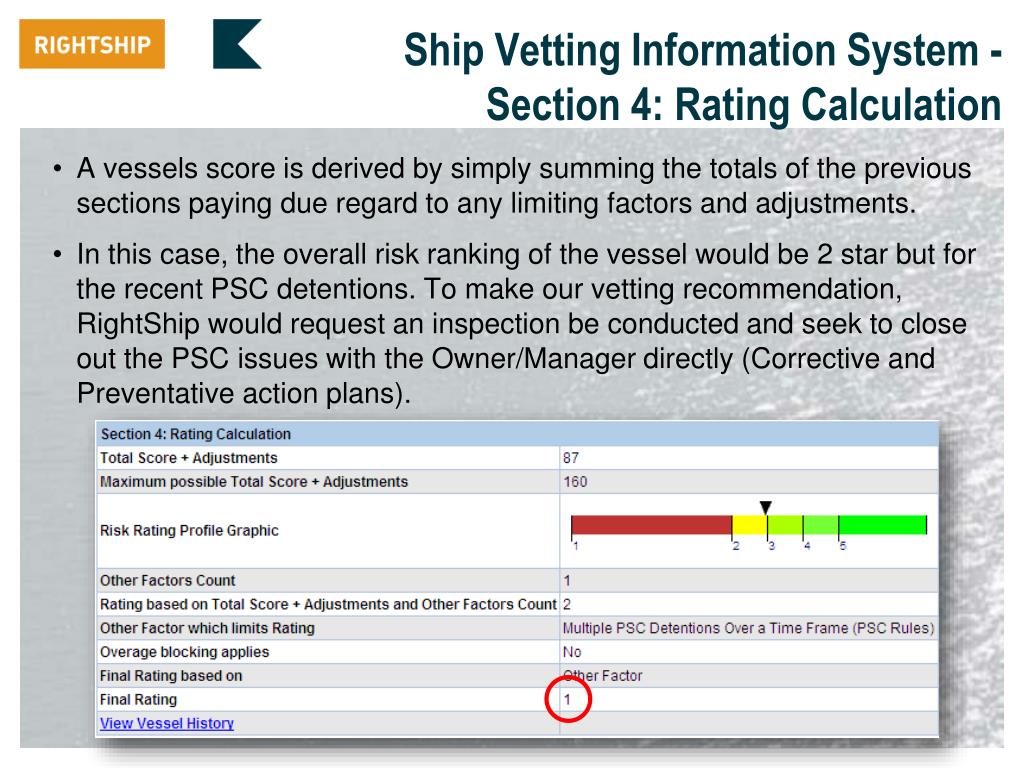Click tick label 2 under risk bar

[736, 546]
